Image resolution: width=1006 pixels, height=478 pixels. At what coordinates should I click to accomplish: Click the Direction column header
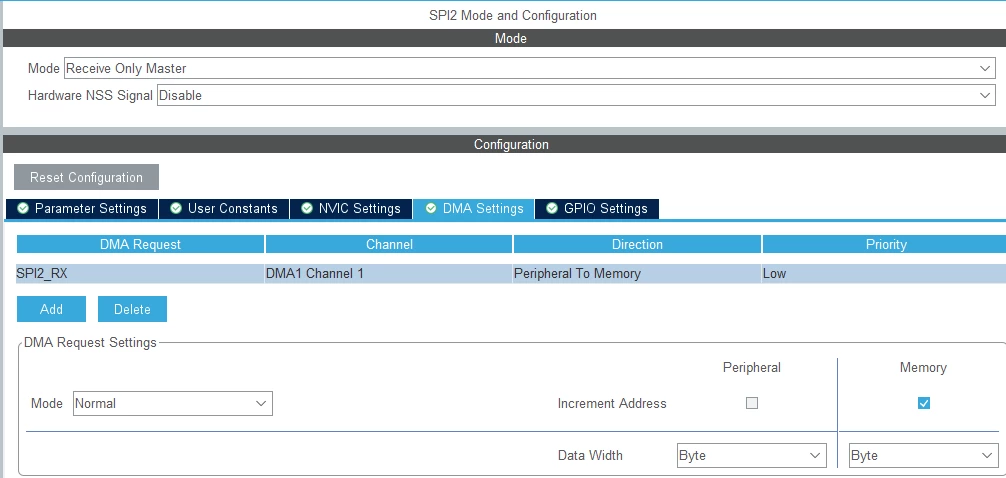click(637, 244)
